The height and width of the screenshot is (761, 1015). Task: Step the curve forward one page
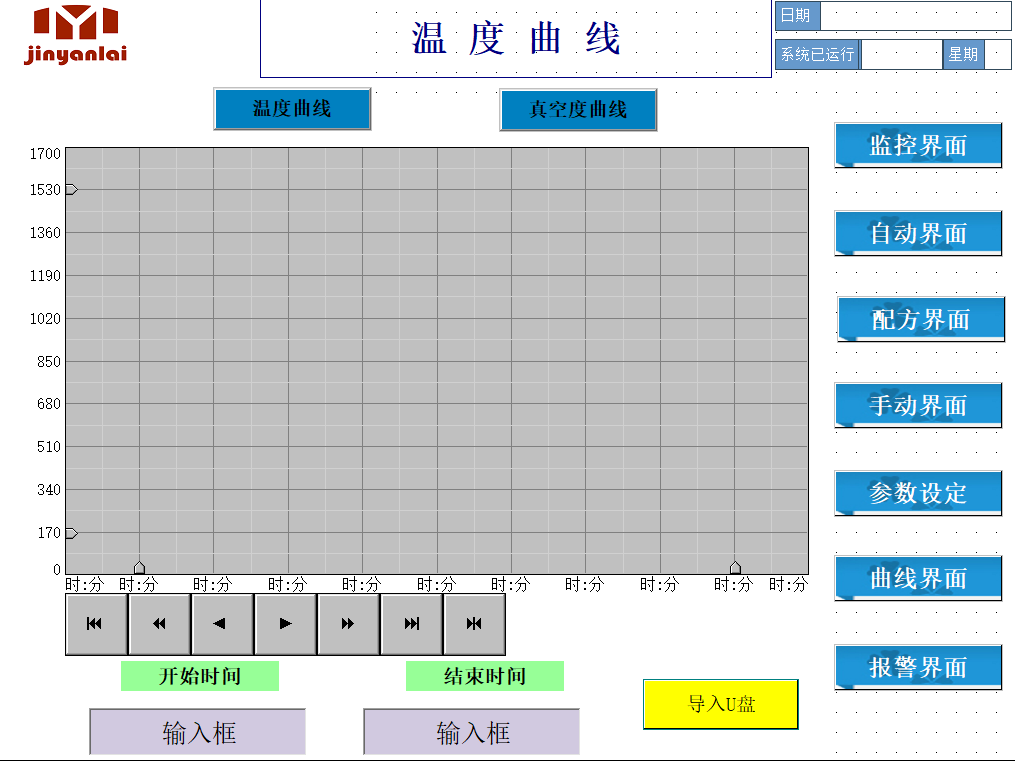tap(348, 624)
